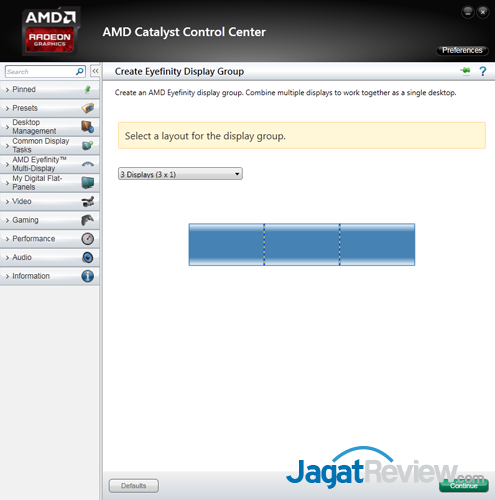This screenshot has width=495, height=500.
Task: Expand the Presets section chevron
Action: (7, 108)
